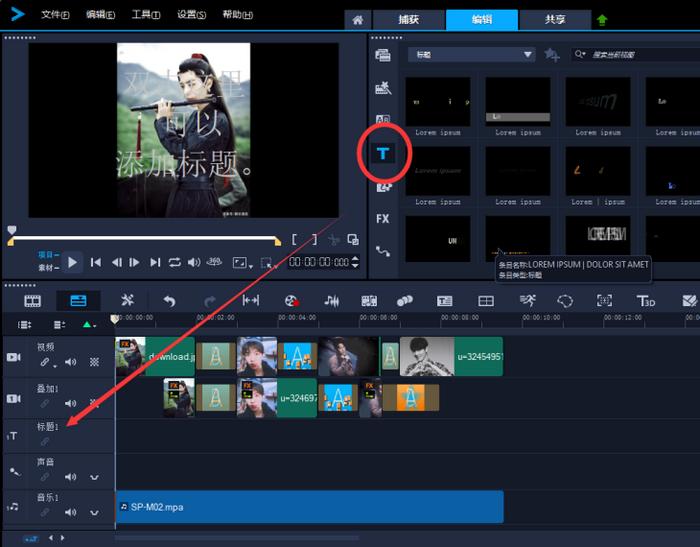Open the 3D Title editor (T3D)
The height and width of the screenshot is (547, 700).
click(x=646, y=300)
